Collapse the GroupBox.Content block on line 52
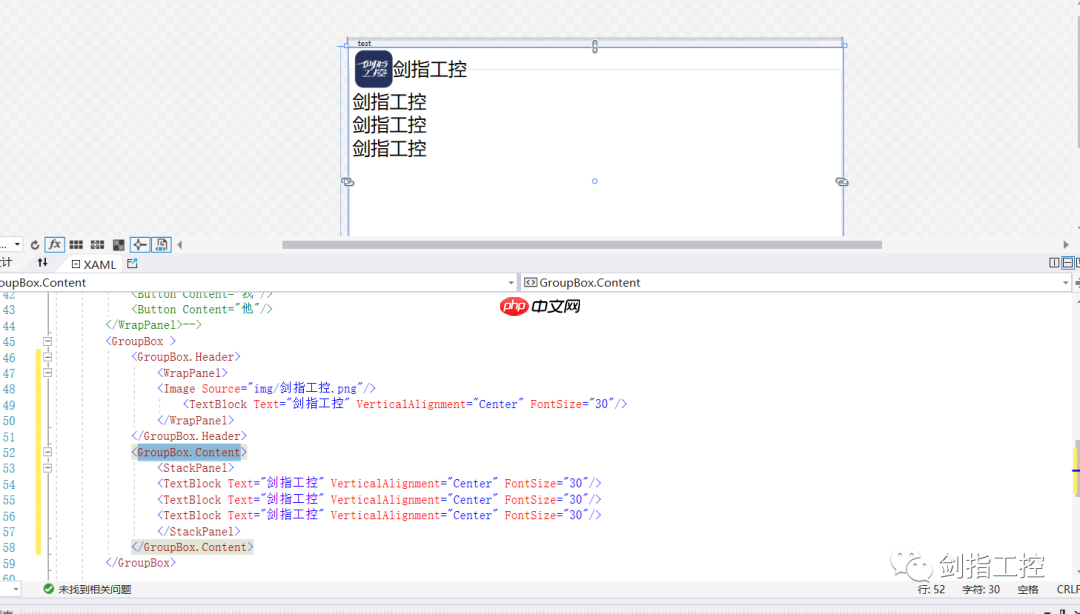1080x614 pixels. coord(48,452)
